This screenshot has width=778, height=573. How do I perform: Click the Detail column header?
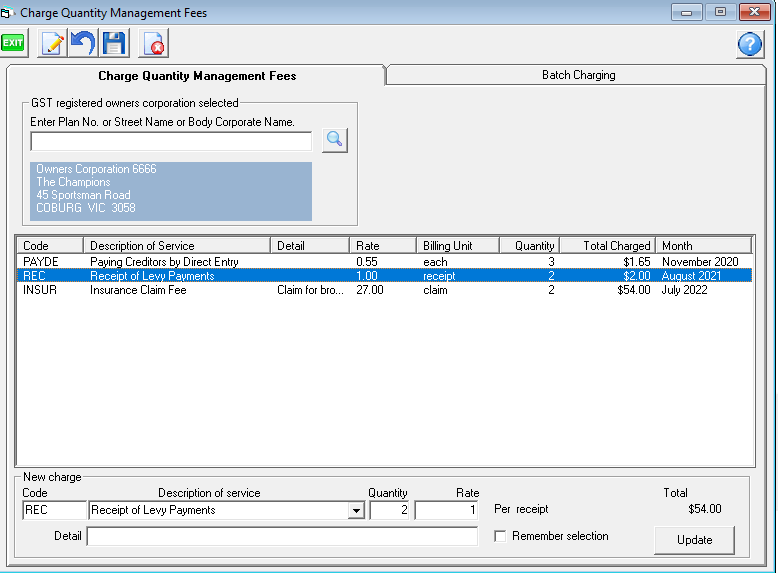[x=310, y=246]
